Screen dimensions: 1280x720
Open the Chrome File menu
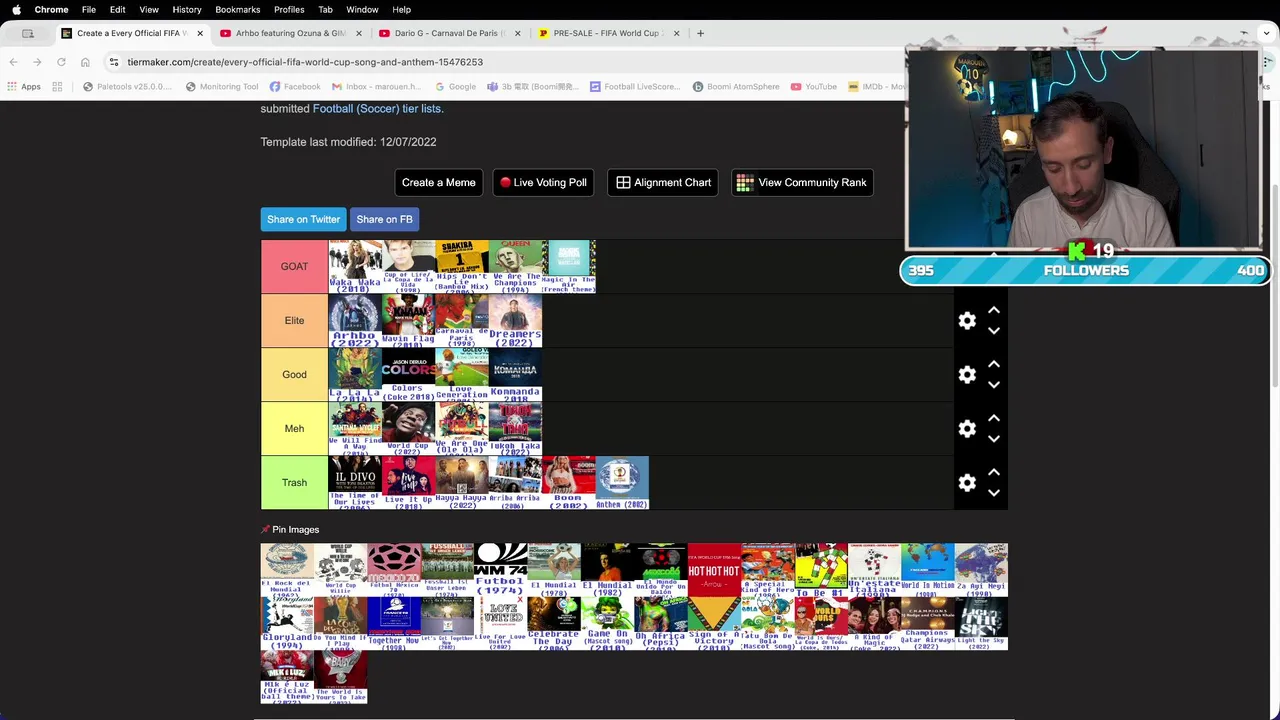pyautogui.click(x=89, y=9)
